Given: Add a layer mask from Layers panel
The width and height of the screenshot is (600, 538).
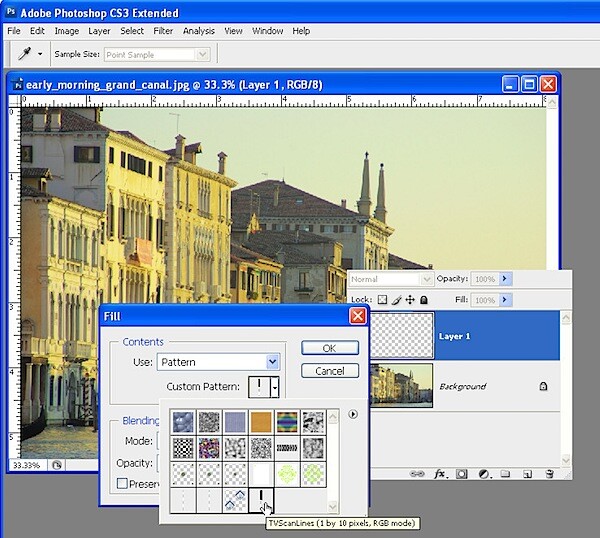Looking at the screenshot, I should pos(461,474).
